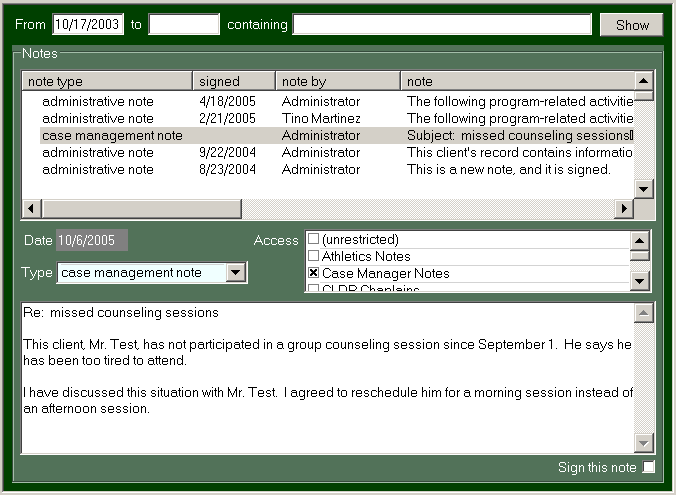Click the Access list scrollbar thumb

tap(639, 256)
